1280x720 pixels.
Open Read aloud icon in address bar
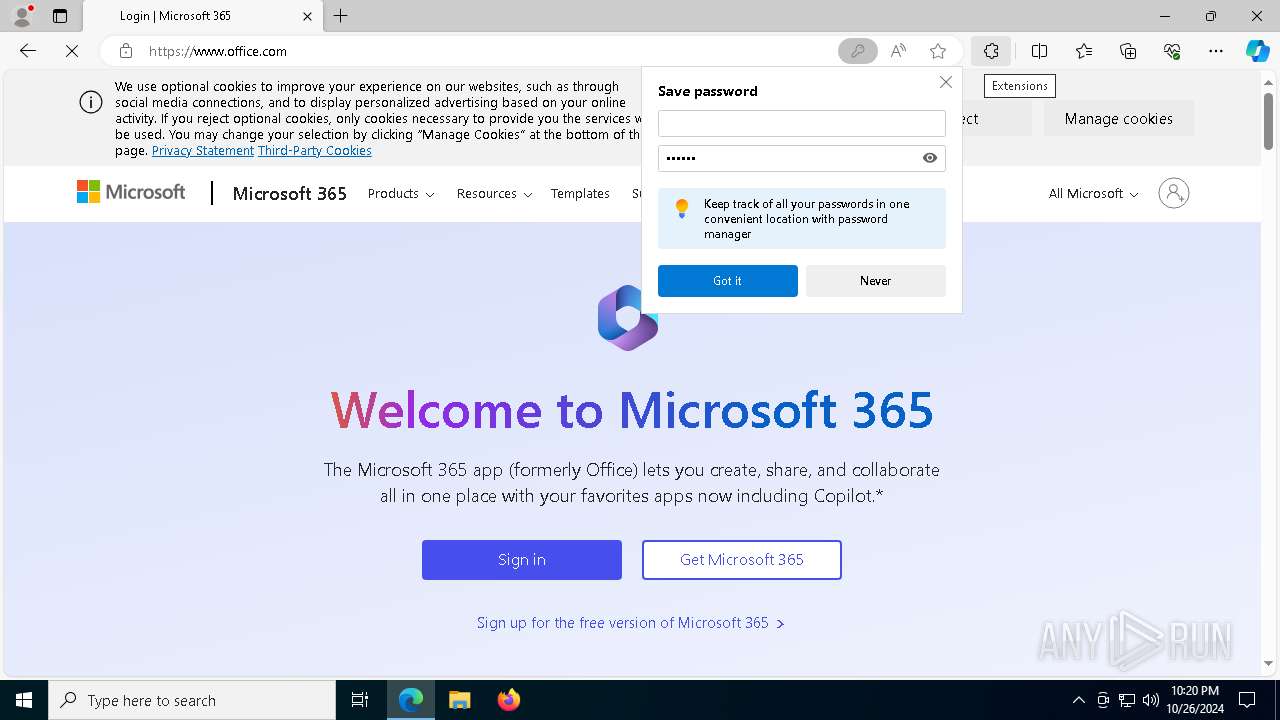click(898, 51)
